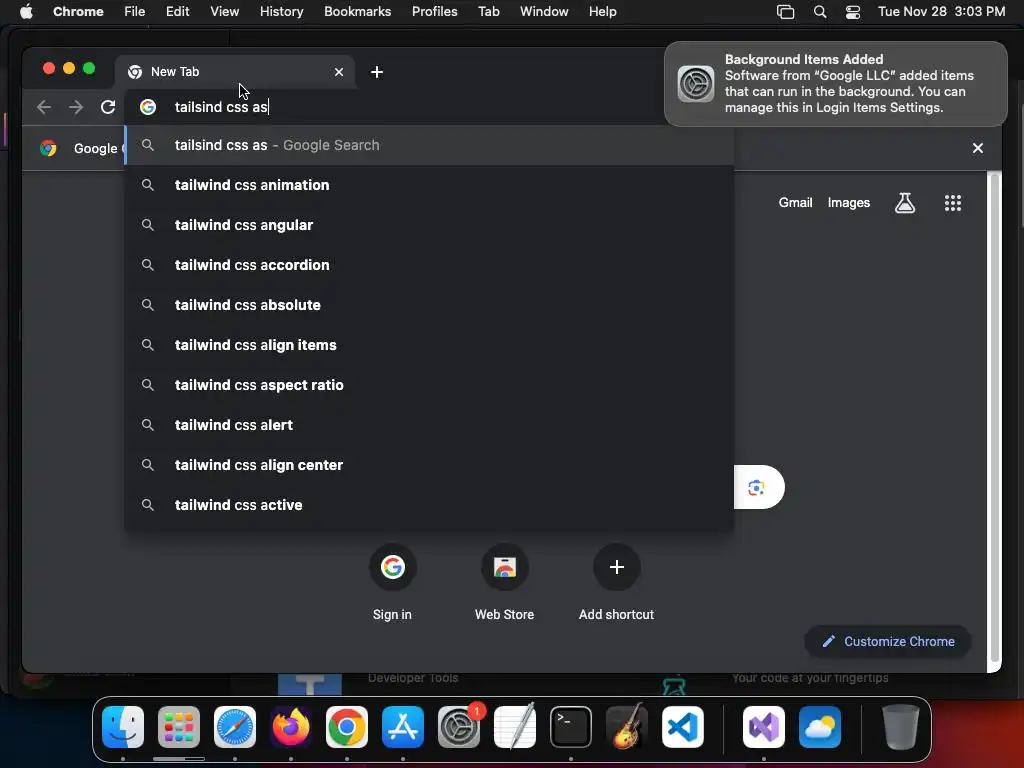Click the Images link
Screen dimensions: 1024x768
pos(848,203)
